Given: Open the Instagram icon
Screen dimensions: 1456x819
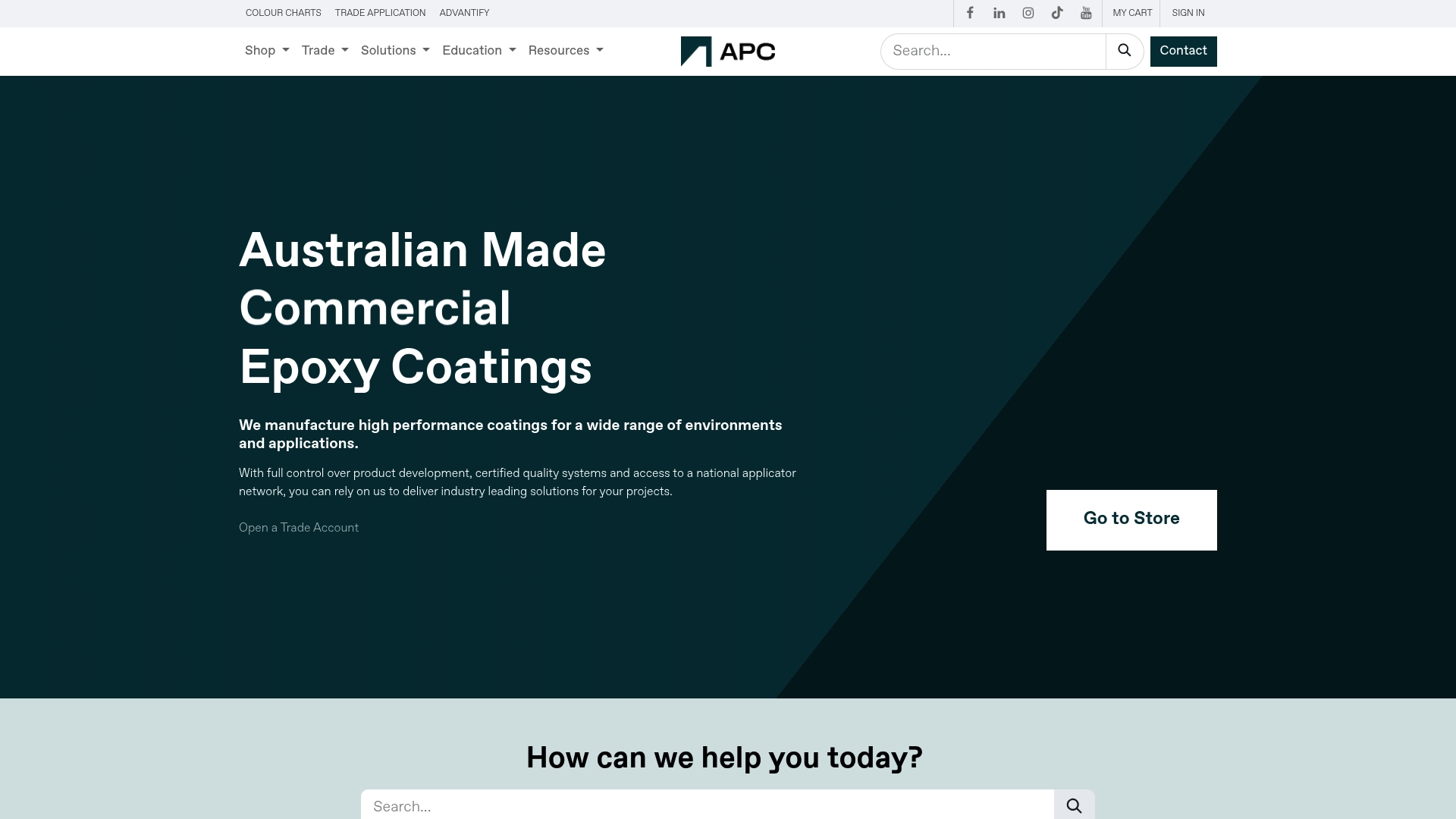Looking at the screenshot, I should click(x=1028, y=13).
